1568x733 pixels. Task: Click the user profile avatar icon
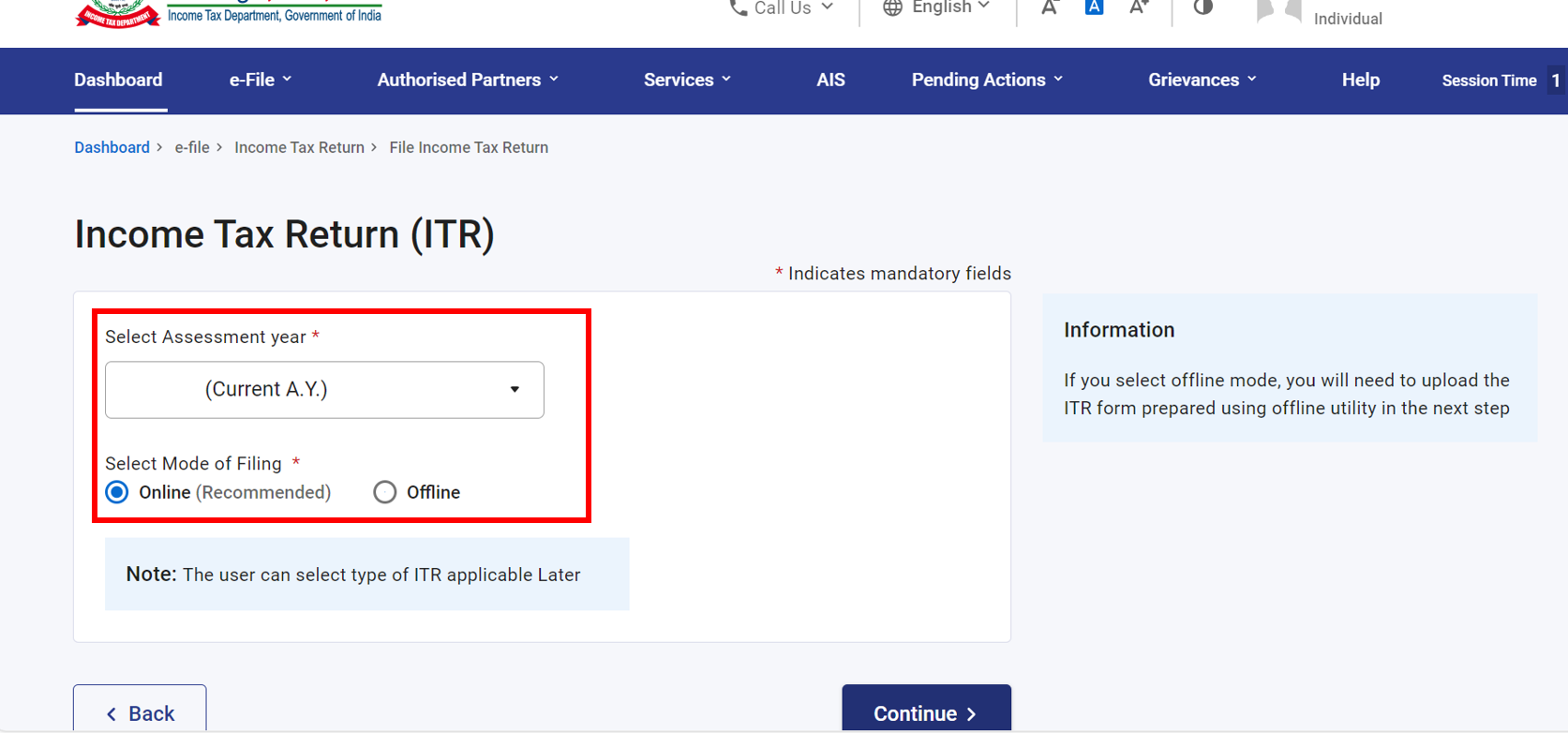click(1278, 11)
